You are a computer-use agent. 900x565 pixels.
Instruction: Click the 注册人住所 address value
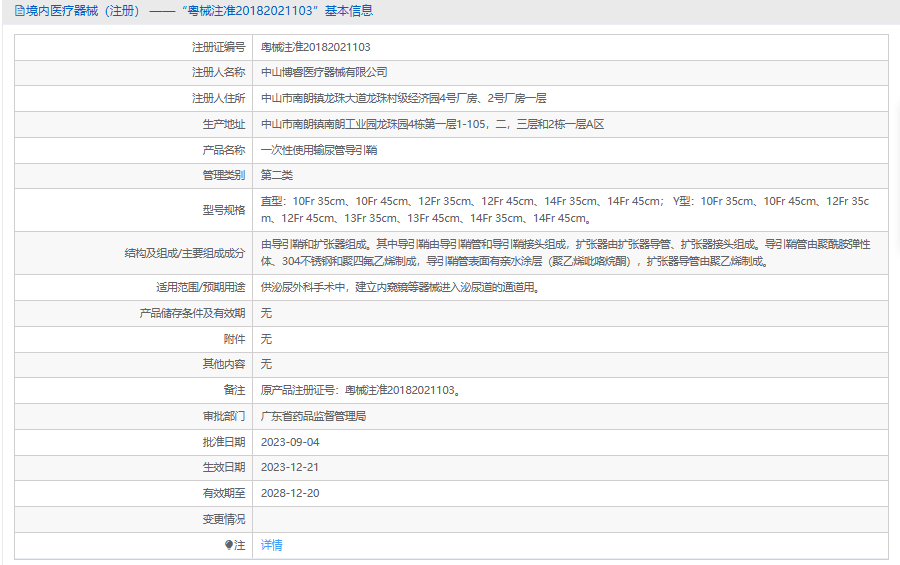click(x=404, y=98)
